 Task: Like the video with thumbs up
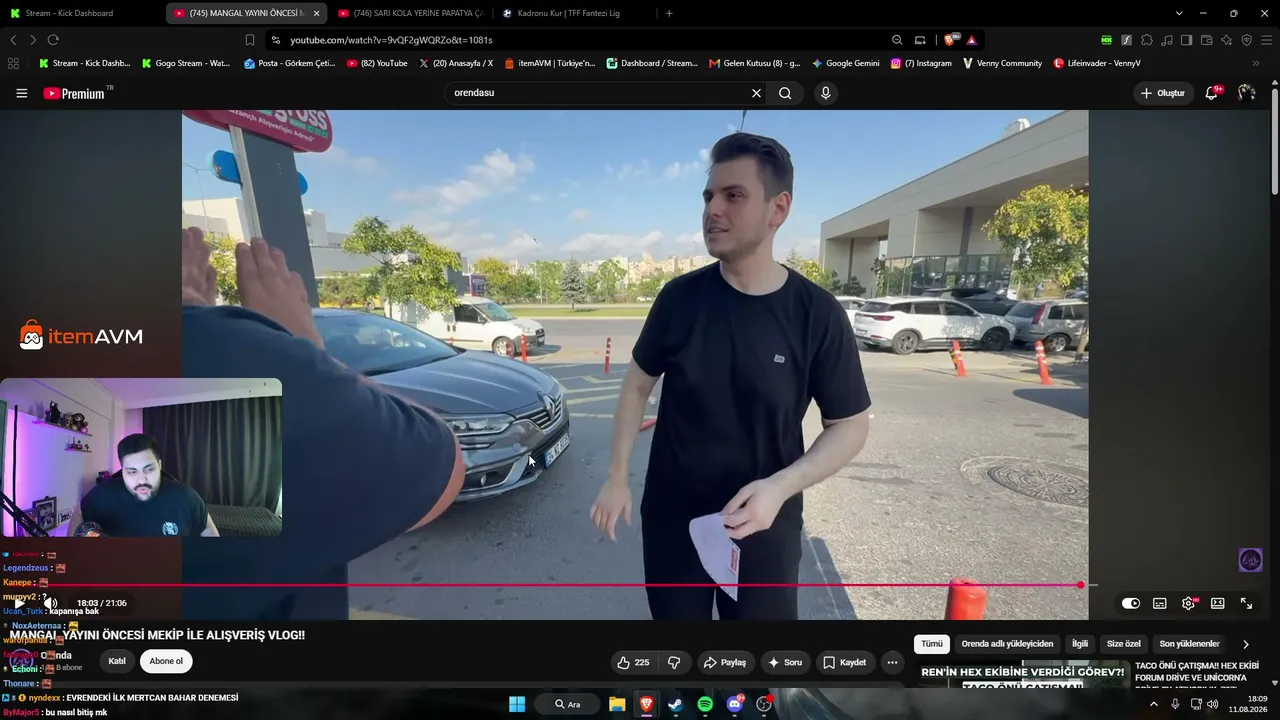point(633,662)
